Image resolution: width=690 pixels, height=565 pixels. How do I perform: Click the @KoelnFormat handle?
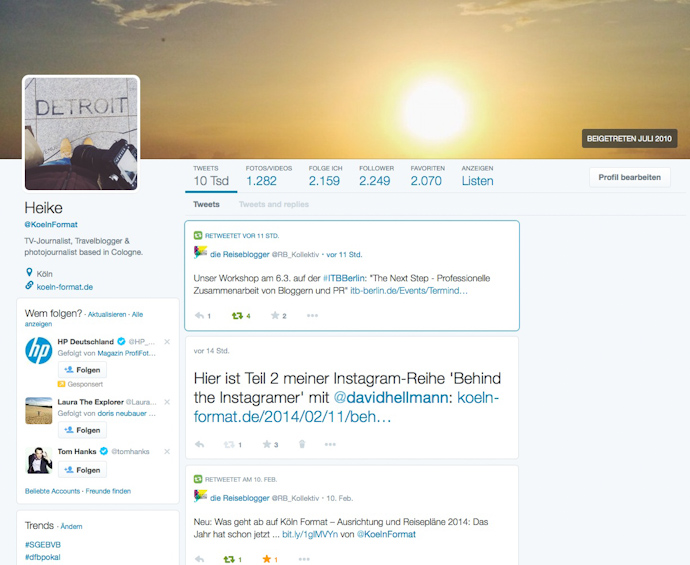click(x=51, y=224)
